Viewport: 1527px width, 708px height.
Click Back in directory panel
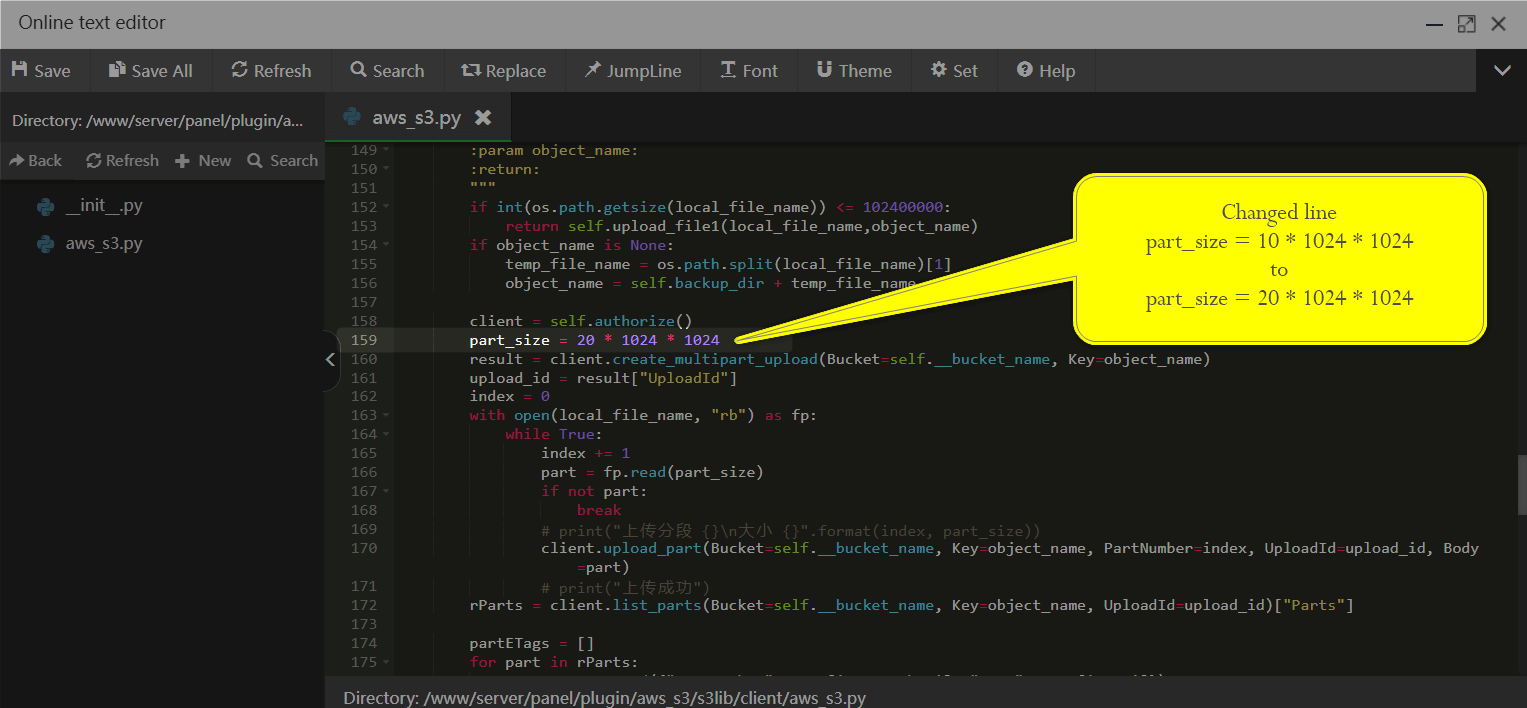pyautogui.click(x=36, y=161)
